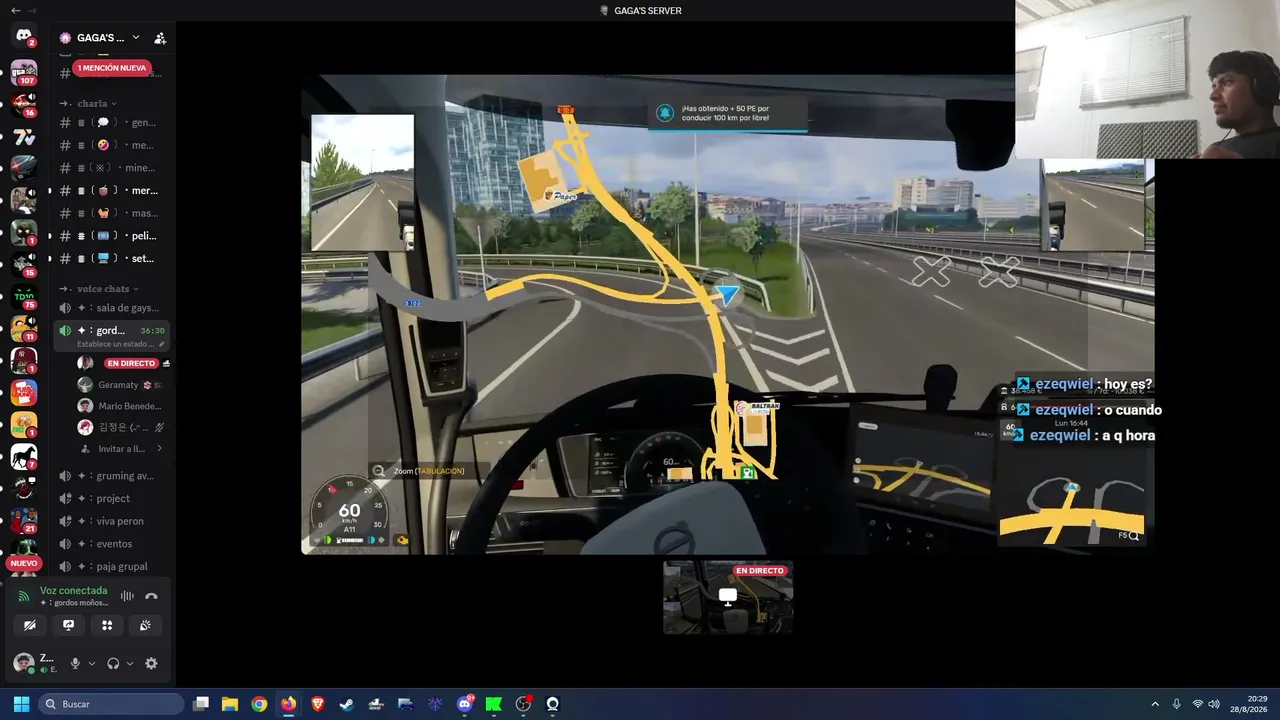
Task: Show hidden system tray icons
Action: pos(1155,704)
